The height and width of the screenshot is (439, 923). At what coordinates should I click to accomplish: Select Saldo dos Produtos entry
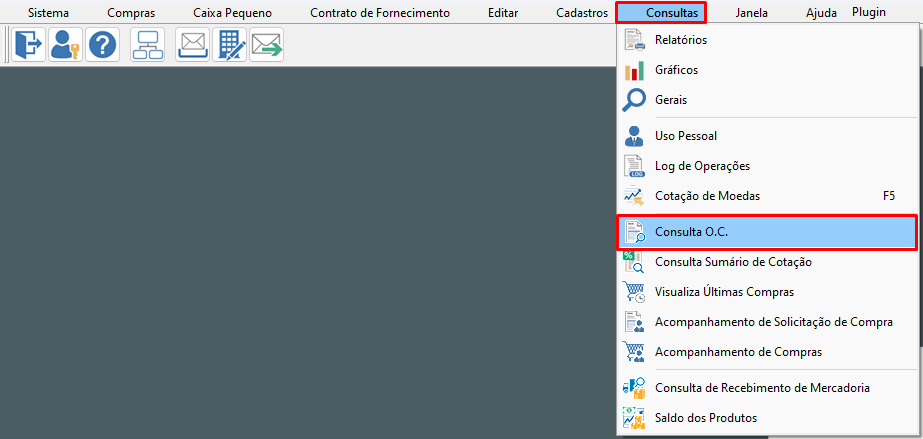(x=769, y=418)
